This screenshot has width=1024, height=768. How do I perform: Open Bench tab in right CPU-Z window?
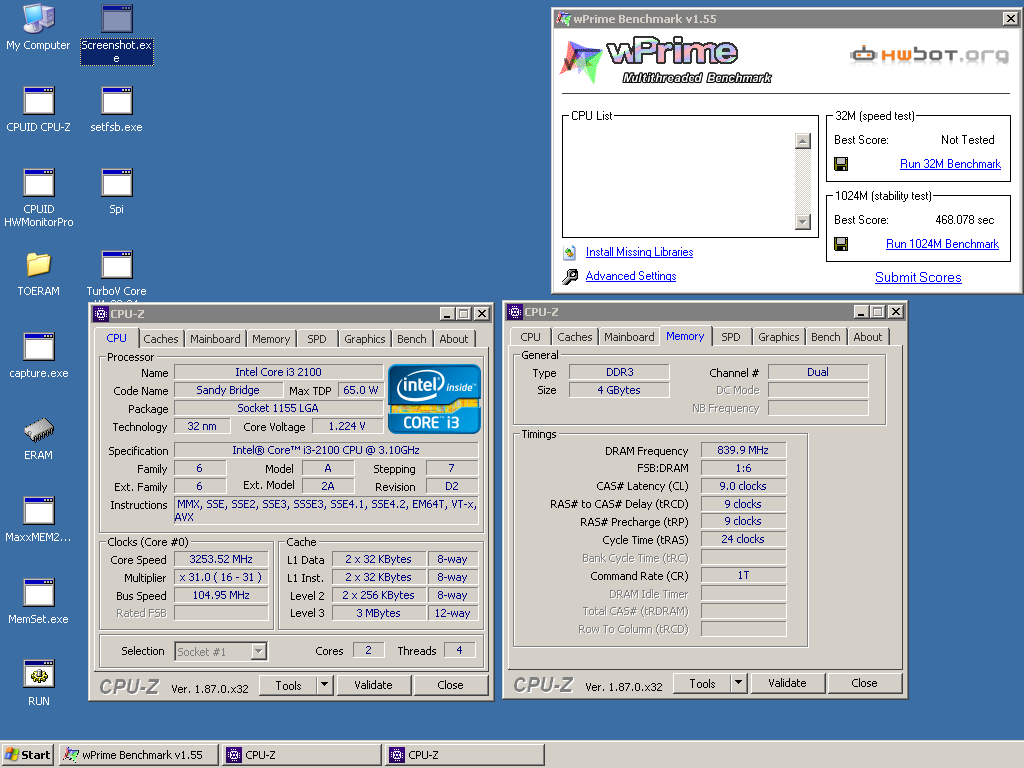click(825, 337)
